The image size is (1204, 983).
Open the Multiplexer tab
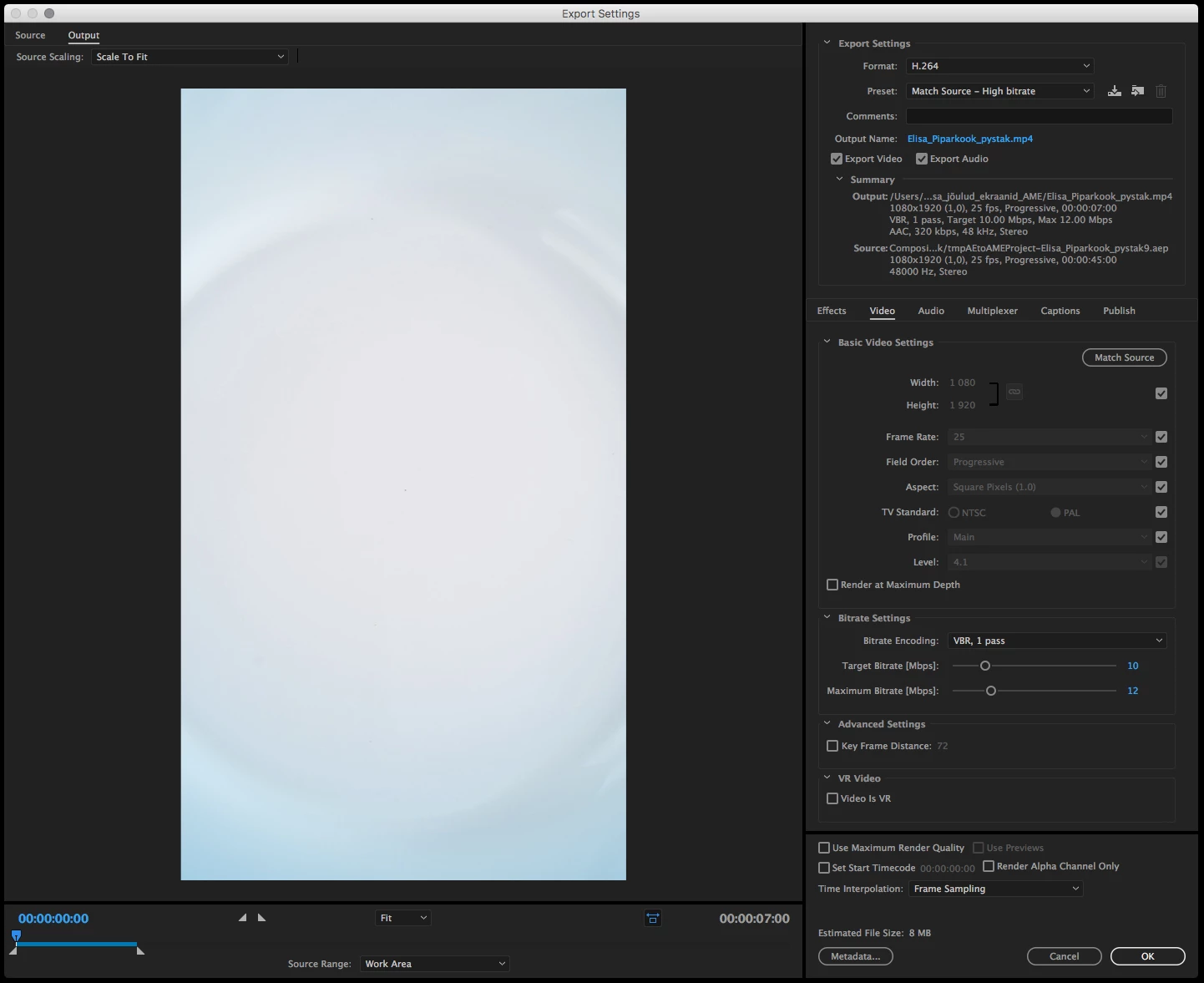992,311
